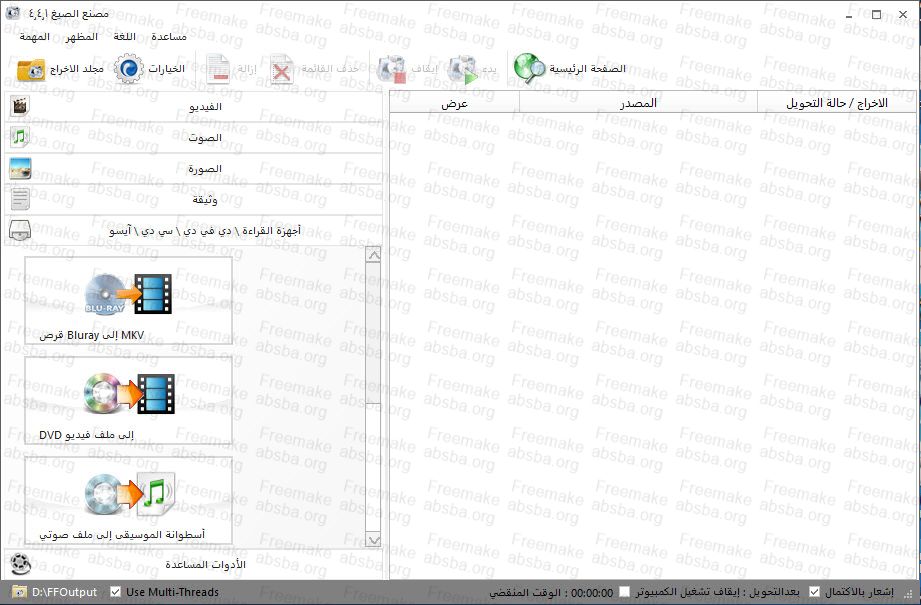Select the Music CD to audio file tool
921x605 pixels.
[129, 500]
